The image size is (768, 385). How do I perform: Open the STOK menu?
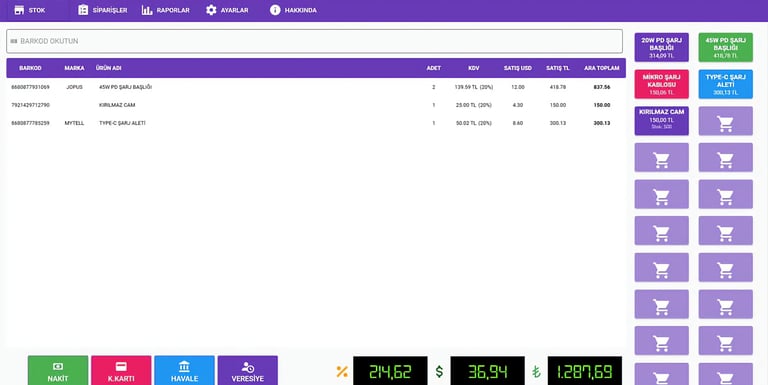[30, 10]
